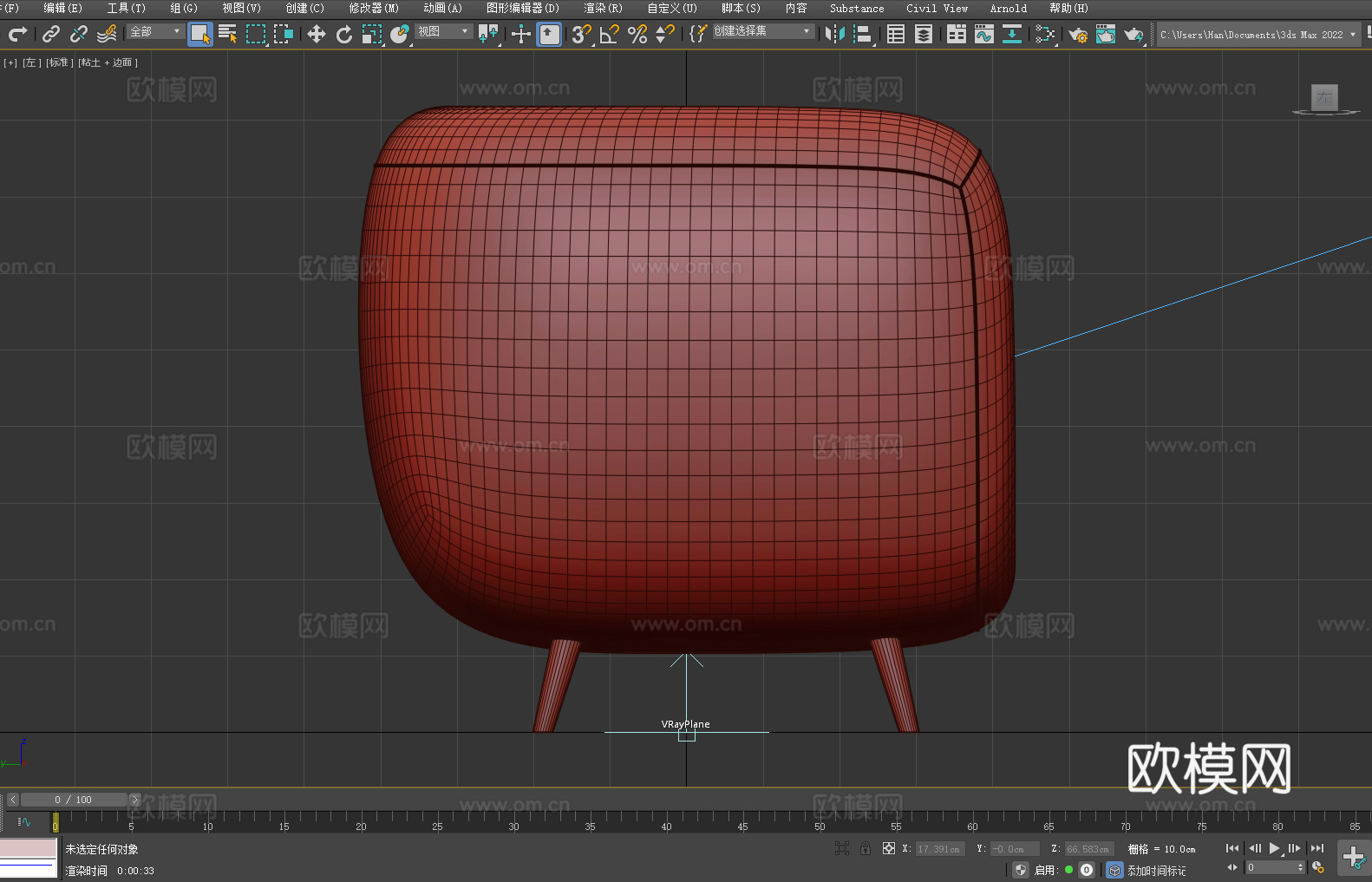
Task: Click the Use Pivot Point Center icon
Action: (488, 34)
